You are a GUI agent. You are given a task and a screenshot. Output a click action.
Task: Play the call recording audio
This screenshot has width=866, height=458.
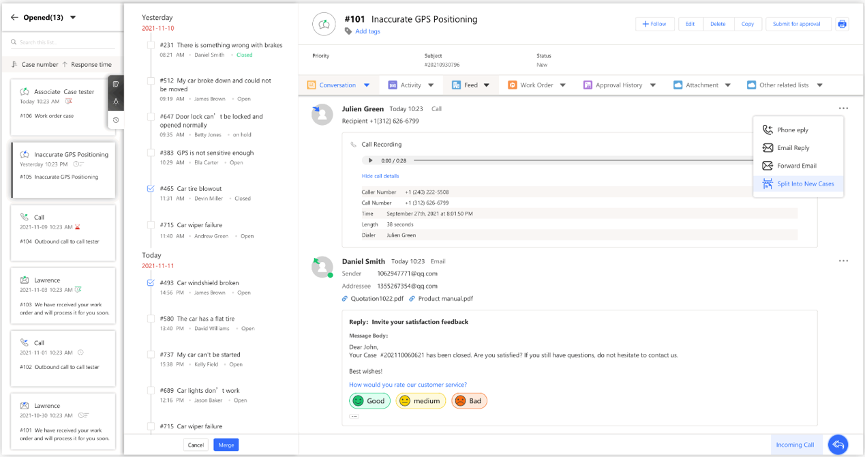point(371,160)
